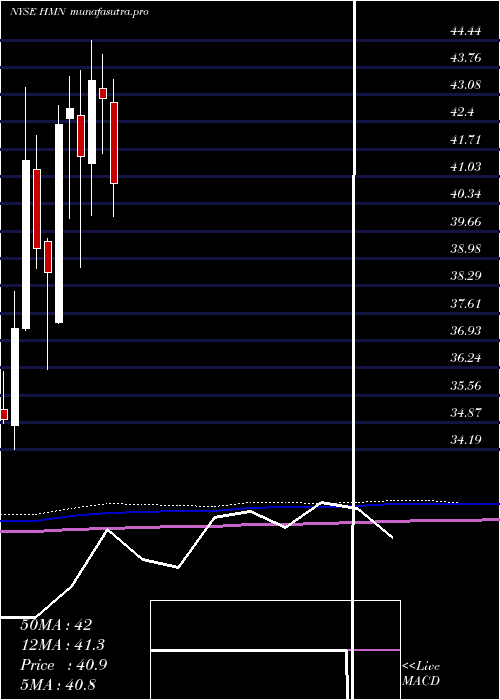Select the small red candle near 43.08

click(x=103, y=93)
